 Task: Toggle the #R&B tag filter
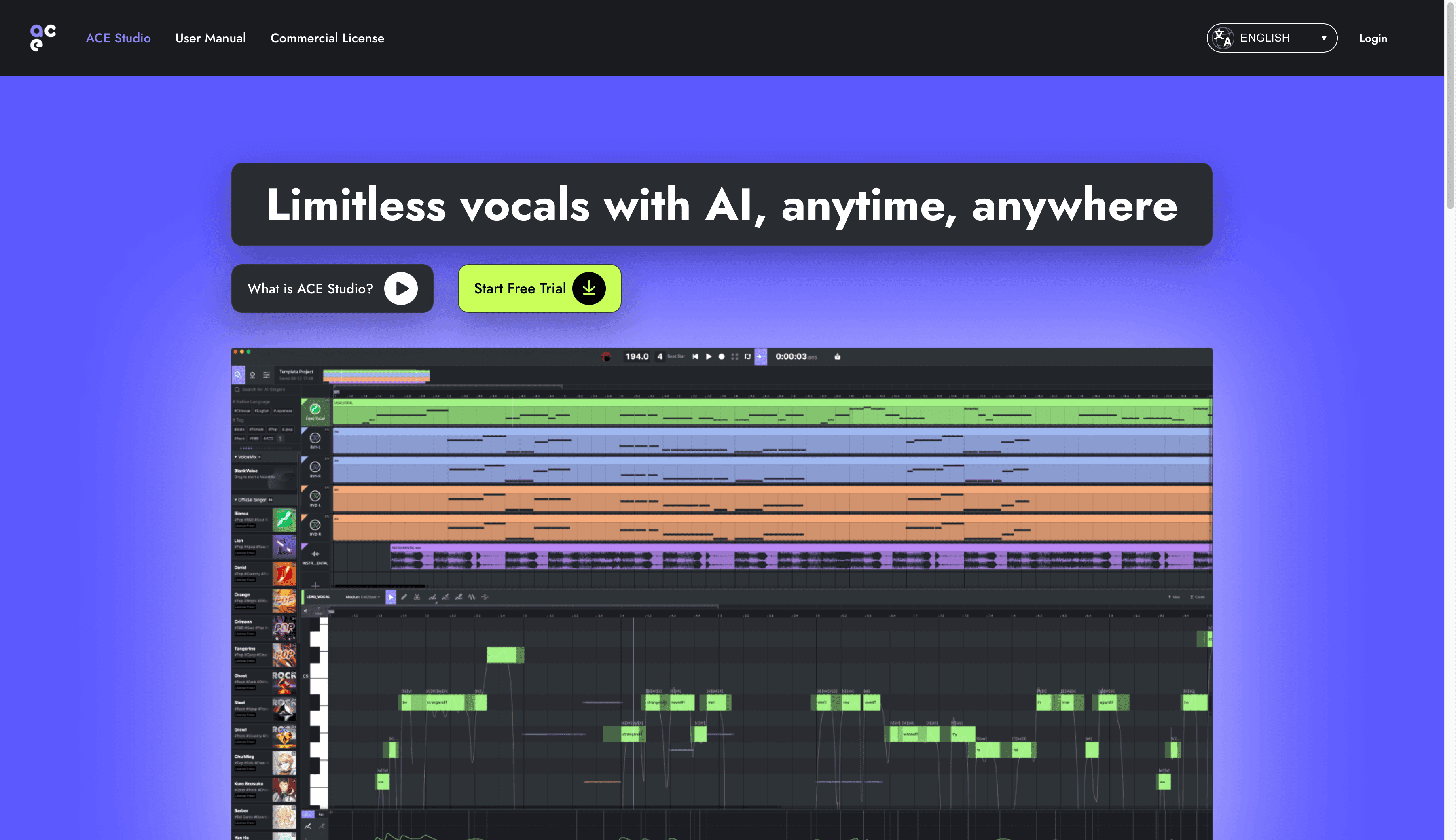254,439
